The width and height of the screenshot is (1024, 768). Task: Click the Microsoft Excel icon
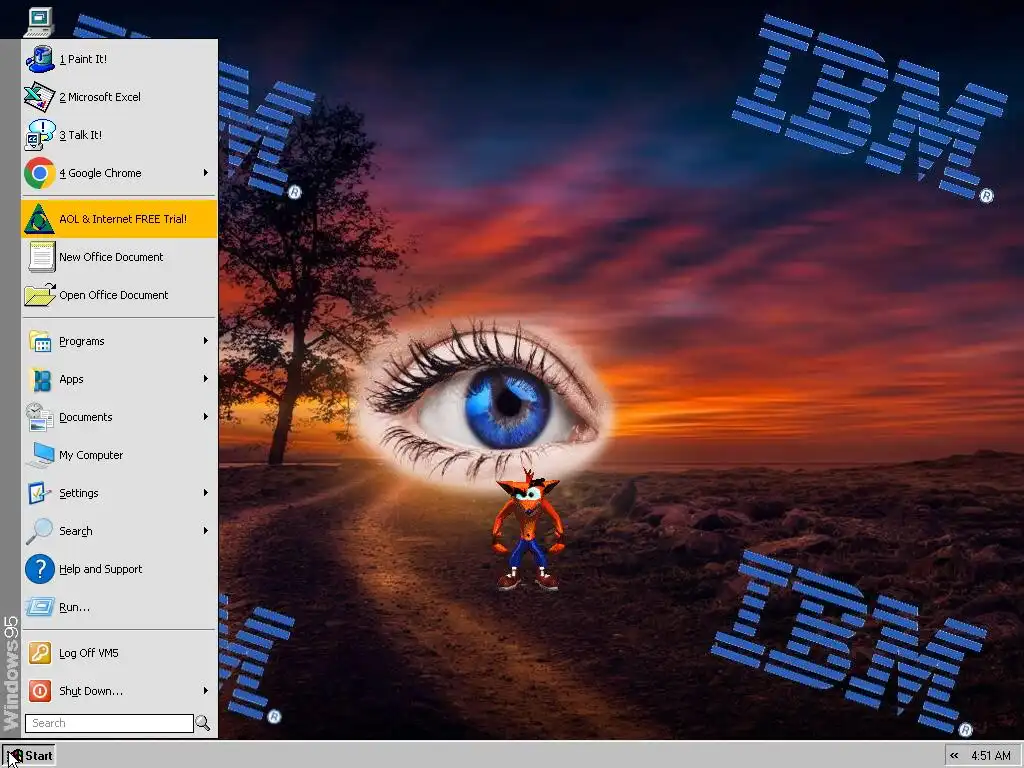click(39, 97)
